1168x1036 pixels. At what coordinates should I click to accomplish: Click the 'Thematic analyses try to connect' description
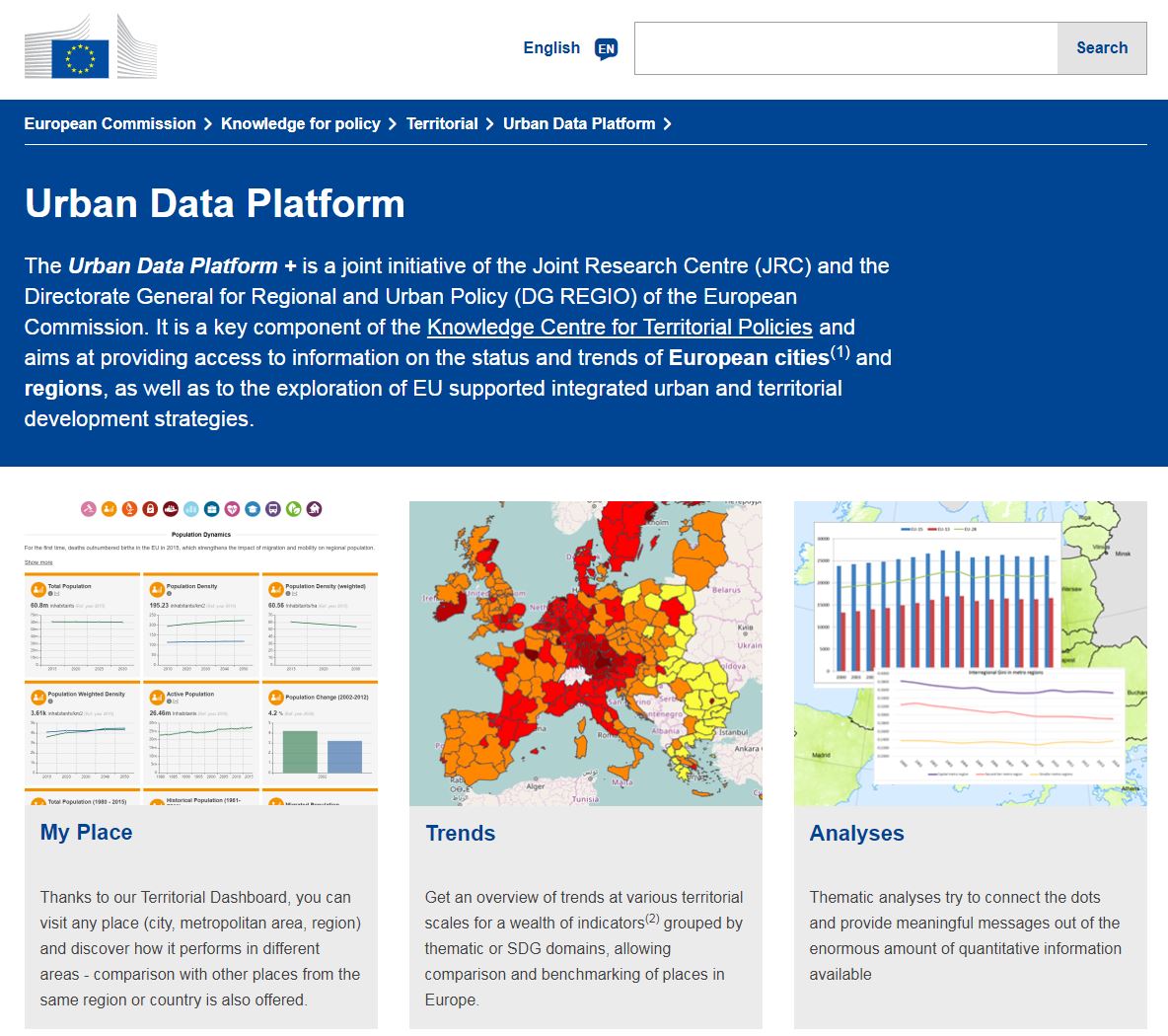click(x=966, y=935)
